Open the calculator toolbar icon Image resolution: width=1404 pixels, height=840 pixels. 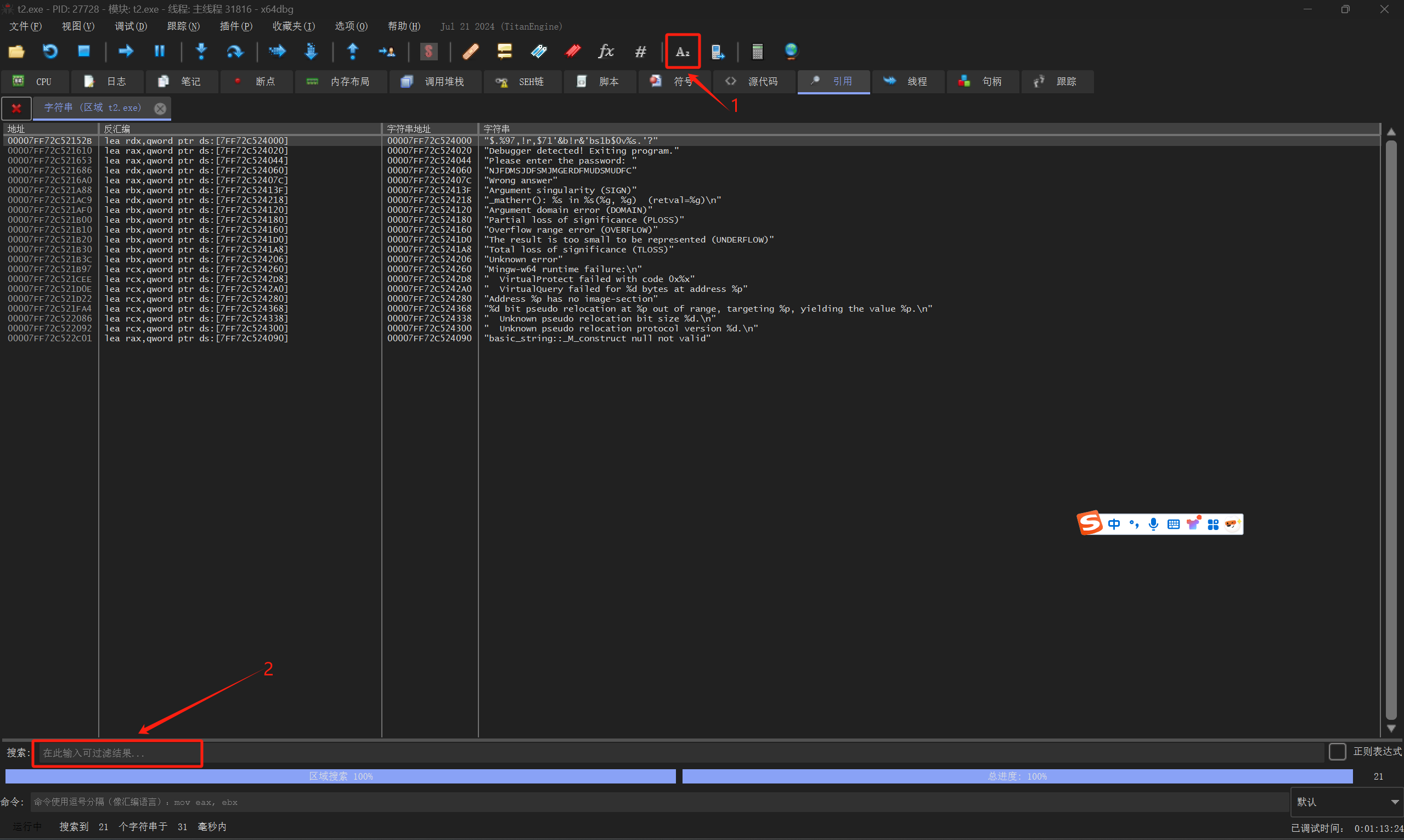[757, 52]
